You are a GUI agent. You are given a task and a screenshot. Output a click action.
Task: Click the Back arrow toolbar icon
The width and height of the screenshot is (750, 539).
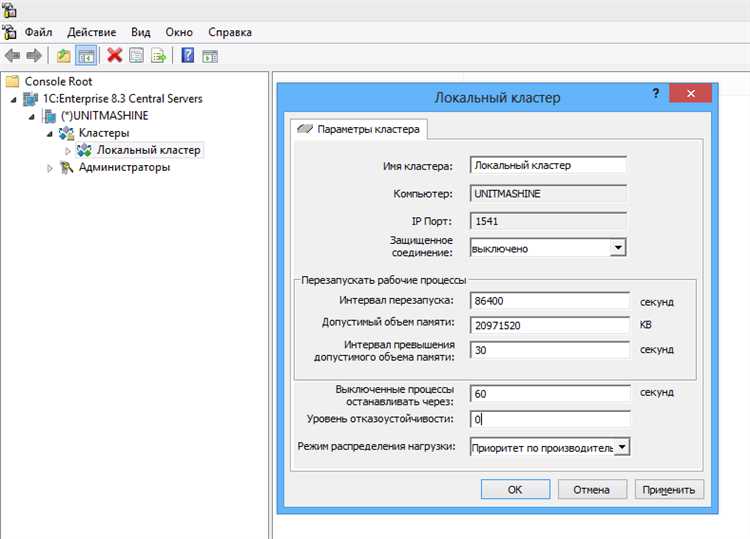(x=12, y=56)
